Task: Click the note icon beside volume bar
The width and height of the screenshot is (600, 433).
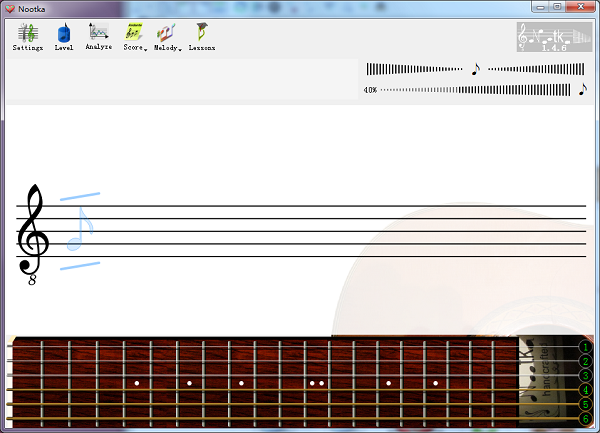Action: click(x=582, y=89)
